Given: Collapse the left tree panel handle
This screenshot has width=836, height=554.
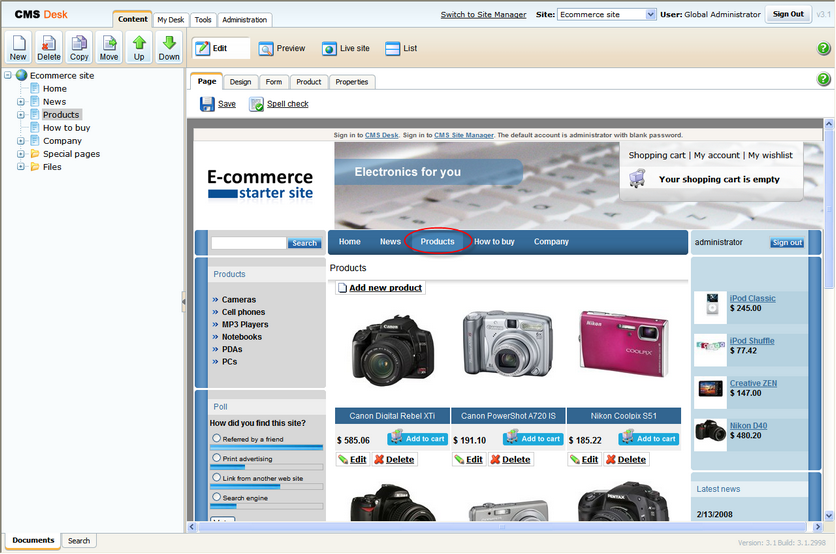Looking at the screenshot, I should (183, 301).
